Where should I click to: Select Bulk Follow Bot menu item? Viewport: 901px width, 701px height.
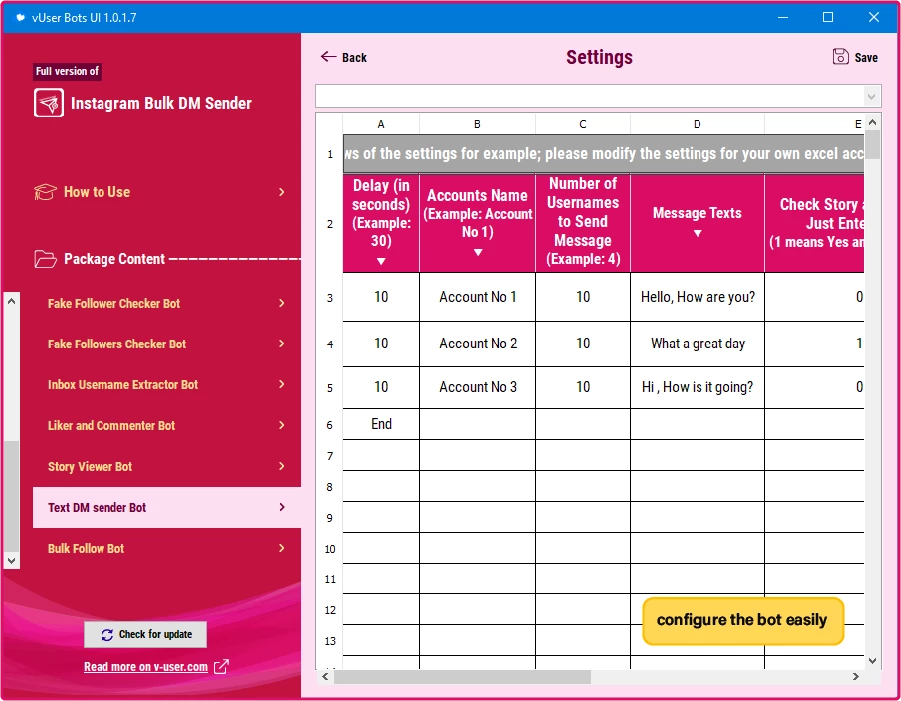click(167, 548)
